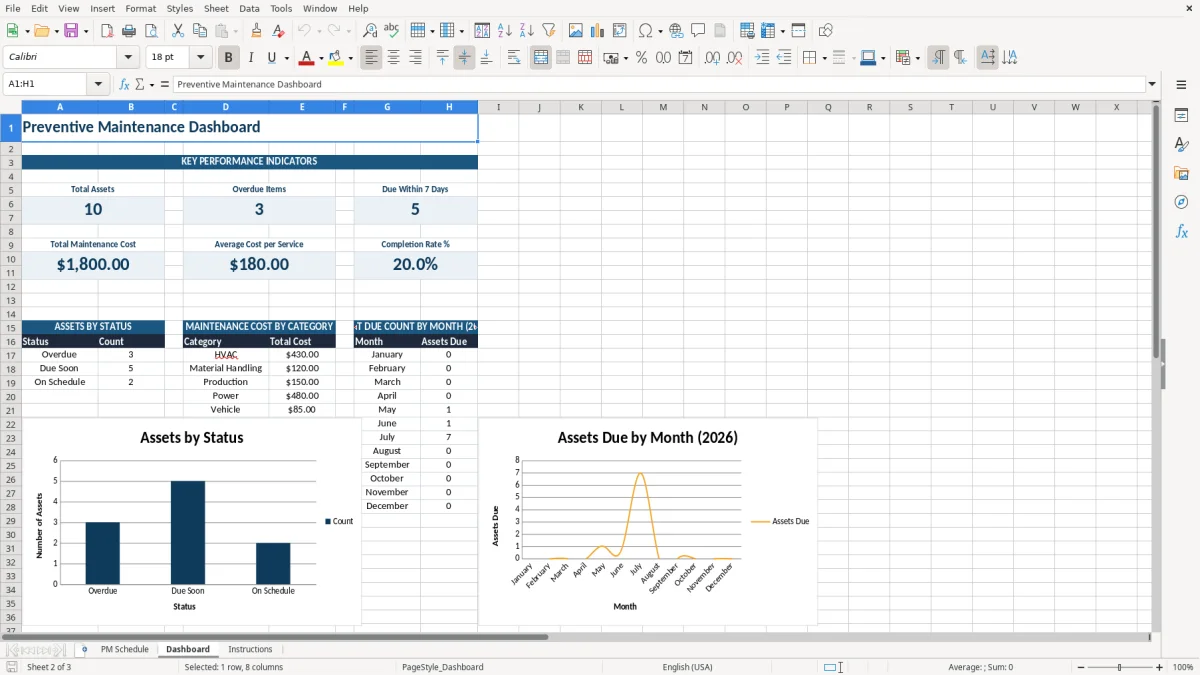Click the Insert Hyperlink icon

676,31
